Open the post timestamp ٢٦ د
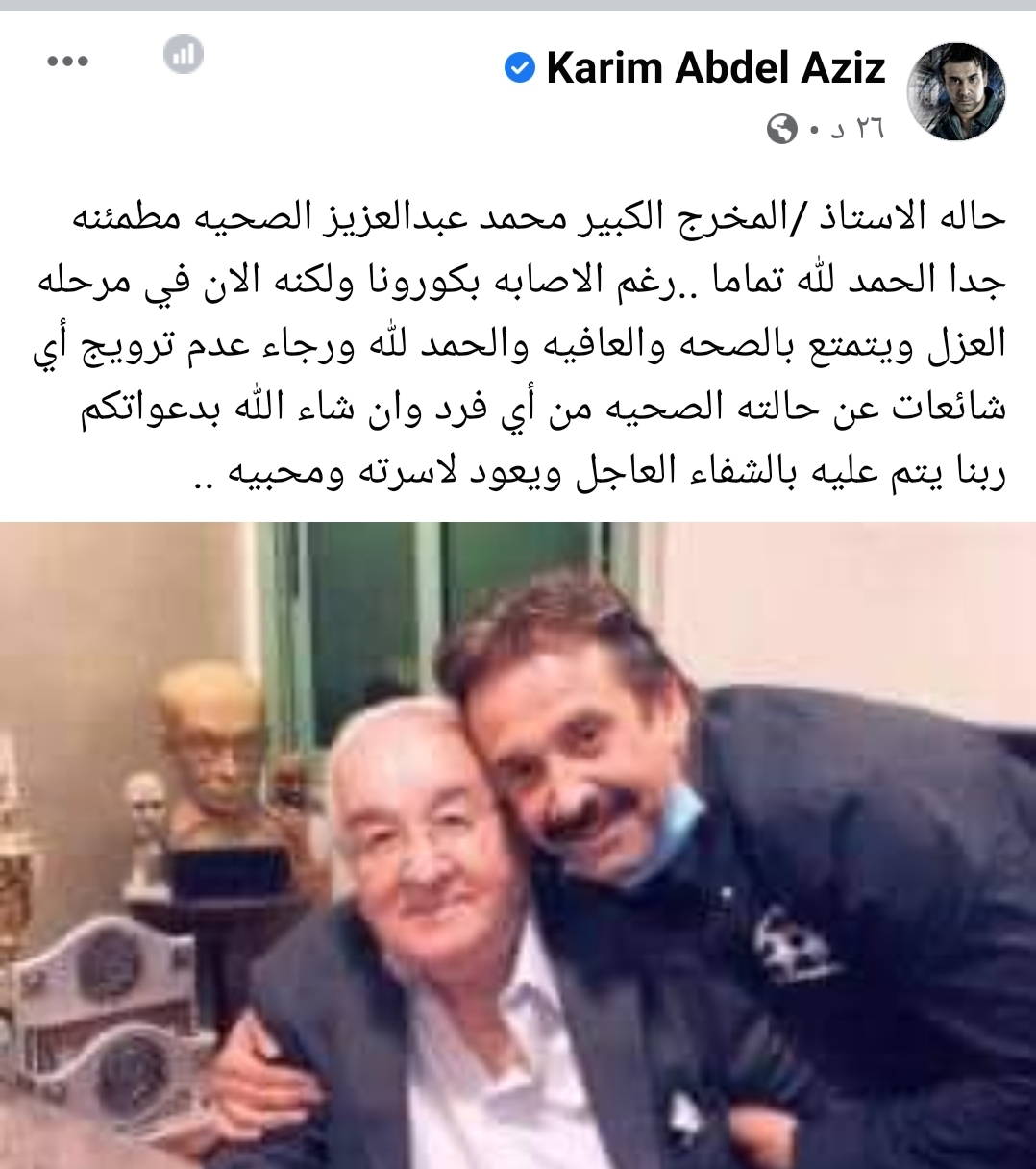 pos(856,129)
